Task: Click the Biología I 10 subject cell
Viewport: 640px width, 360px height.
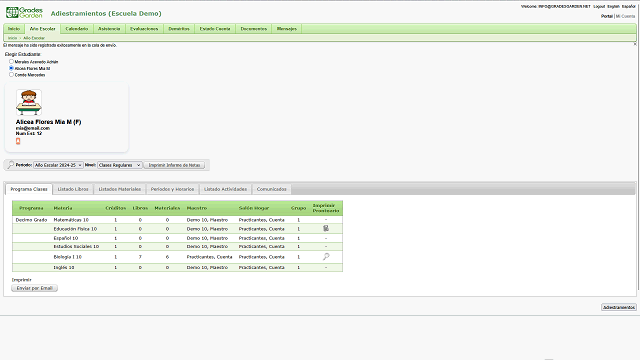Action: coord(68,257)
